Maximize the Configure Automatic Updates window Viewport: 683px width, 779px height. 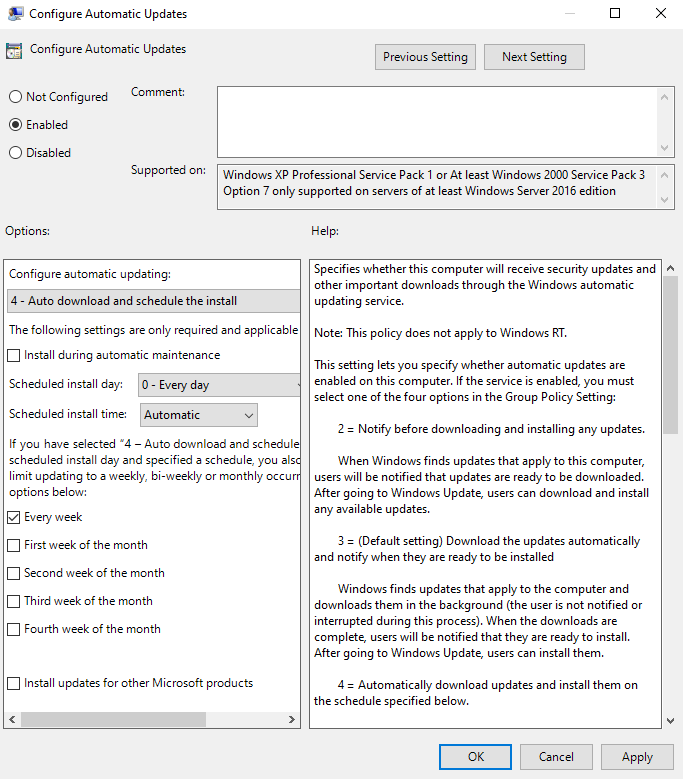click(x=615, y=13)
